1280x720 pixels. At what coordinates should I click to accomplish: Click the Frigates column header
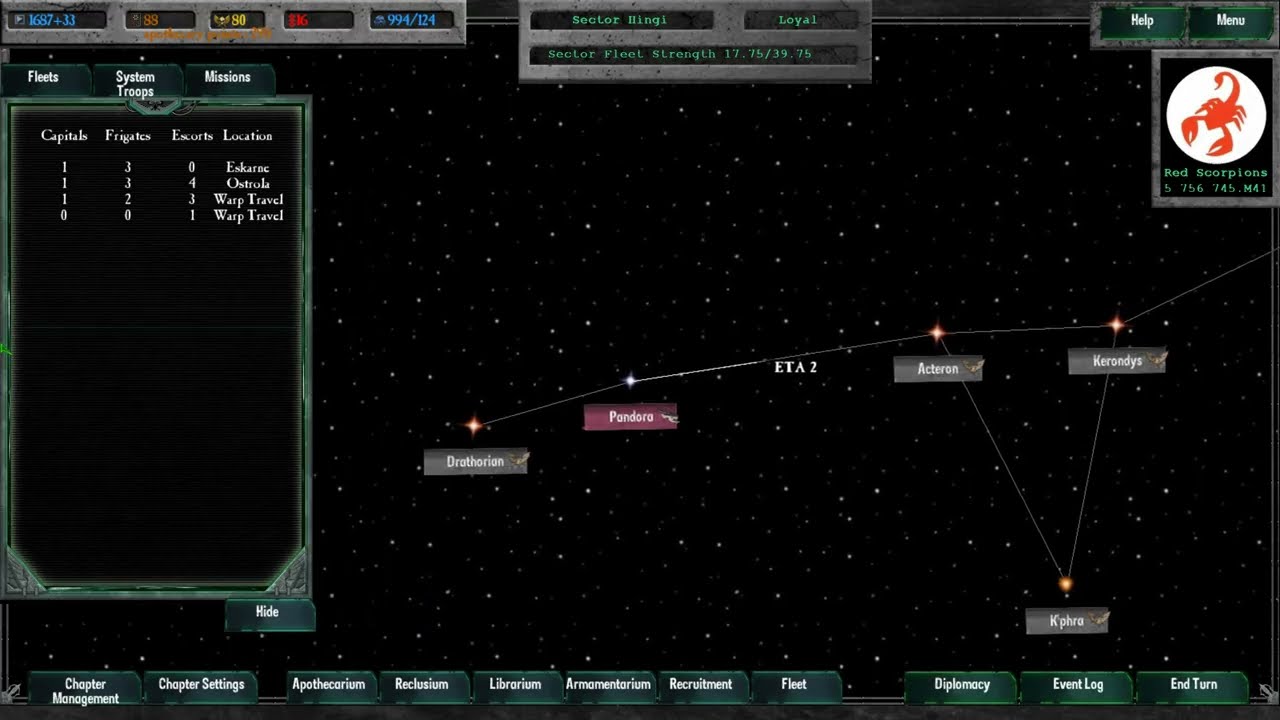pos(128,136)
